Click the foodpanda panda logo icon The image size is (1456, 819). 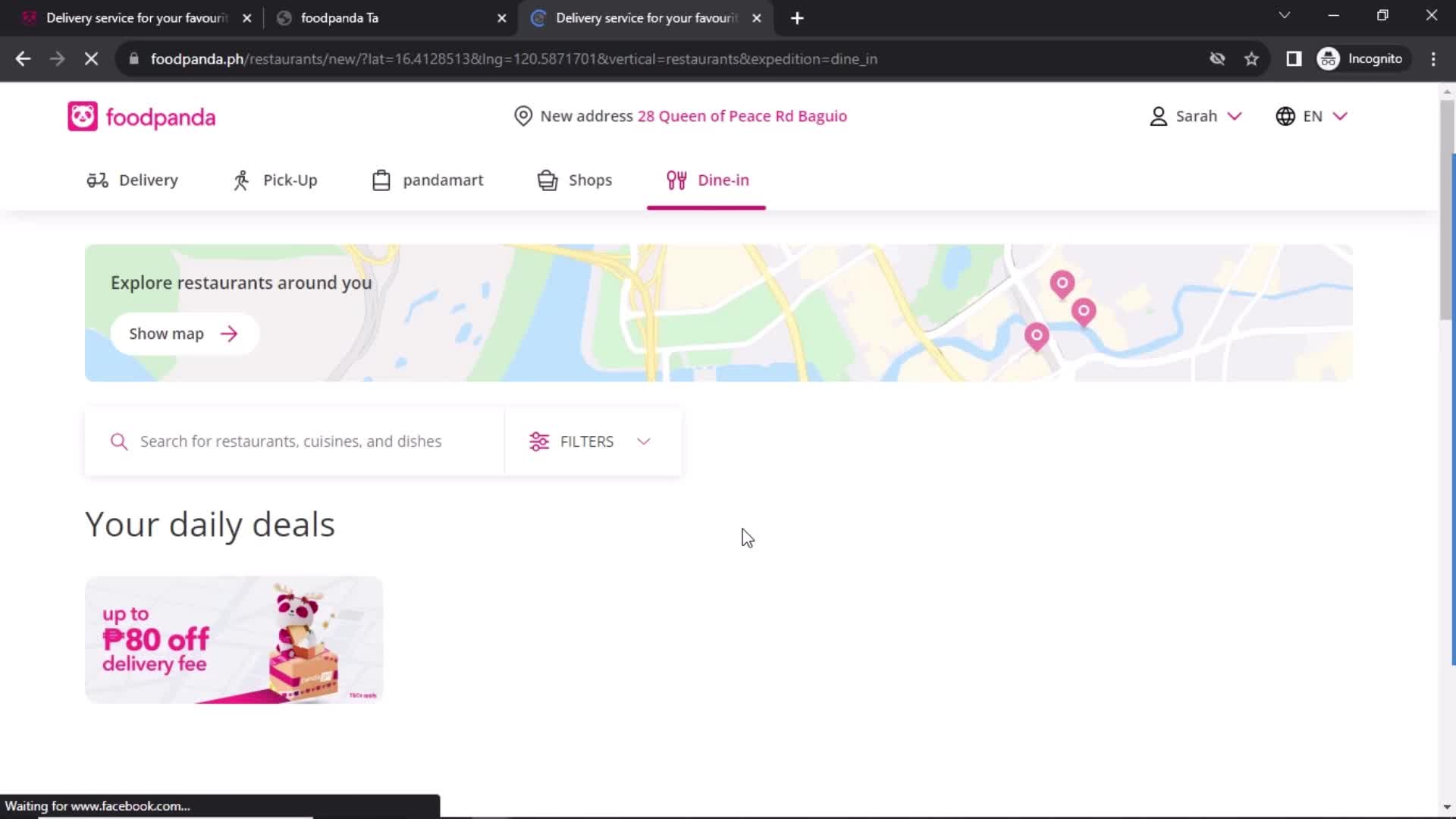click(x=83, y=117)
